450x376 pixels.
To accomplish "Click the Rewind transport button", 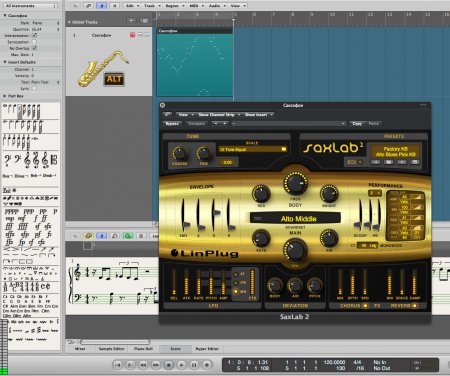I will click(143, 365).
